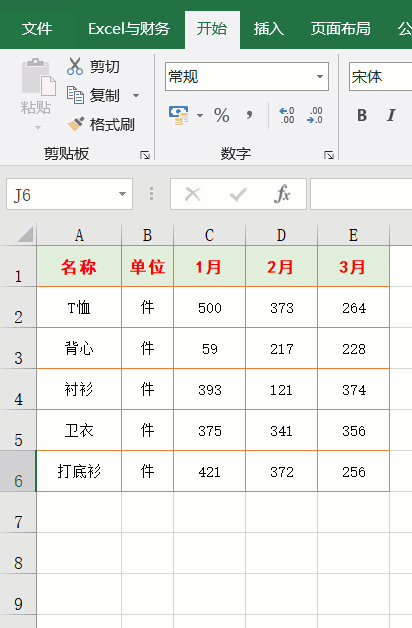Click the Insert Function fx icon

click(x=282, y=194)
